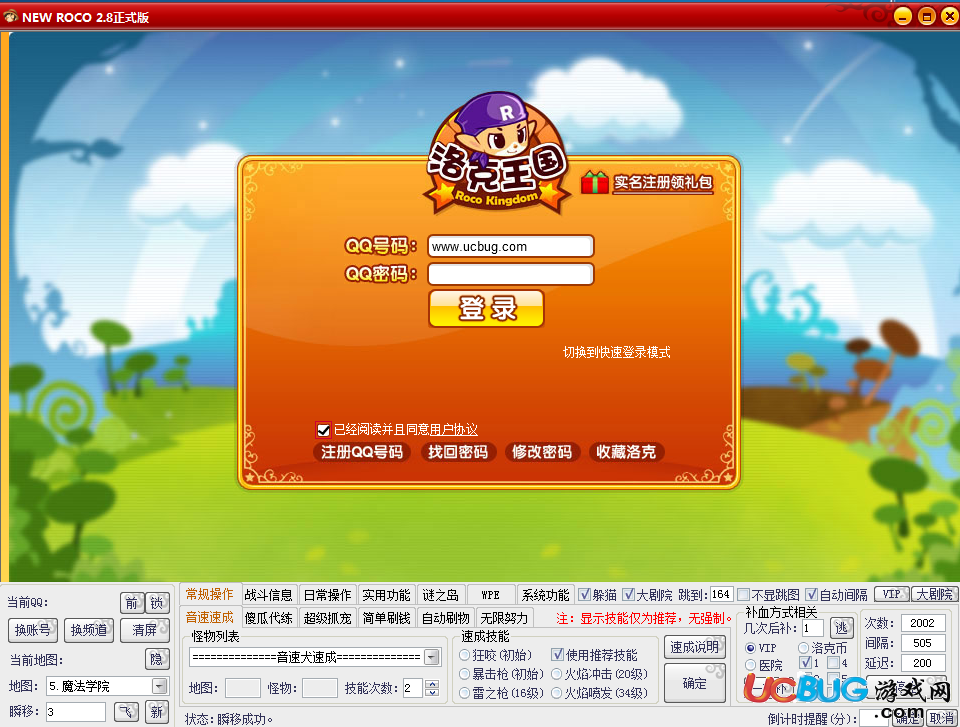The height and width of the screenshot is (727, 960).
Task: Select the WPE tab
Action: click(x=490, y=595)
